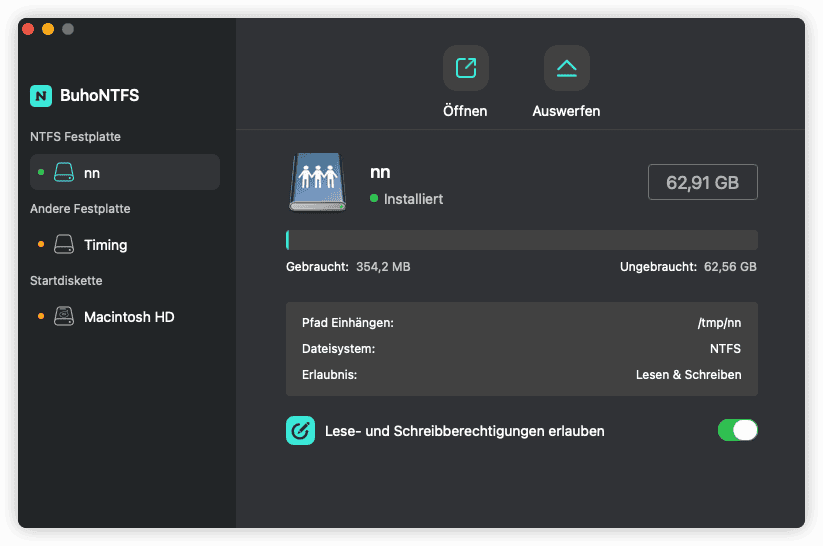The image size is (823, 546).
Task: Click the large nn shared volume icon
Action: point(318,183)
